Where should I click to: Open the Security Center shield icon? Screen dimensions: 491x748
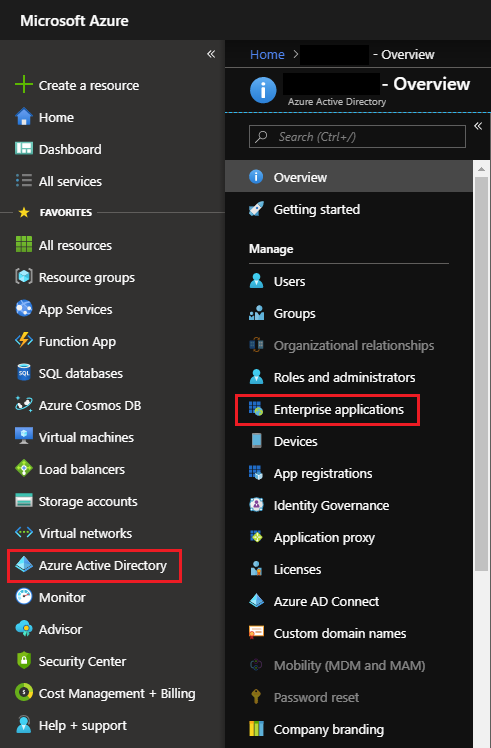(x=23, y=661)
